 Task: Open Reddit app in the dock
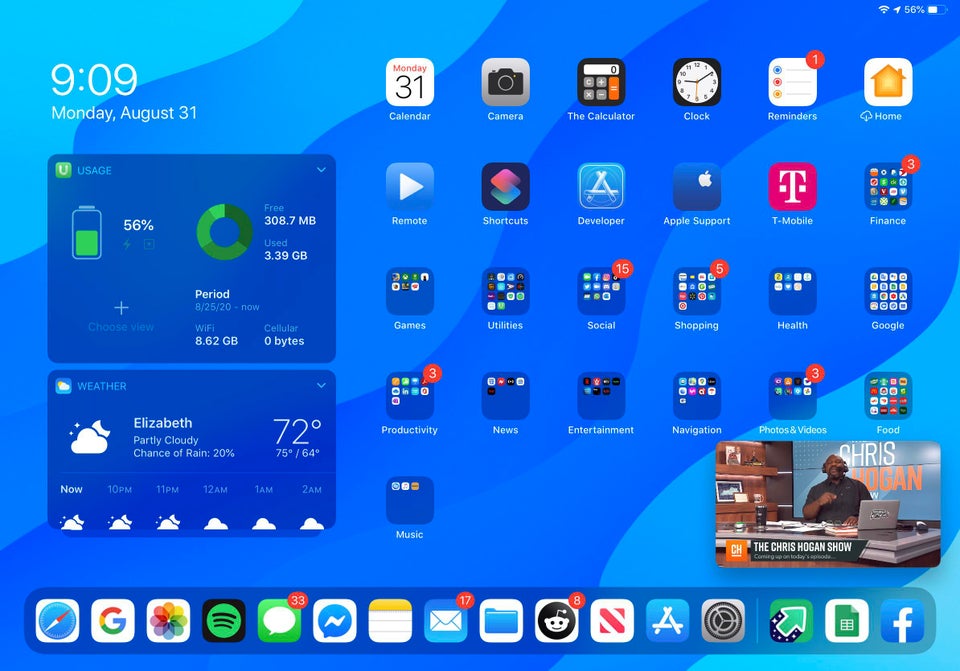pyautogui.click(x=557, y=621)
